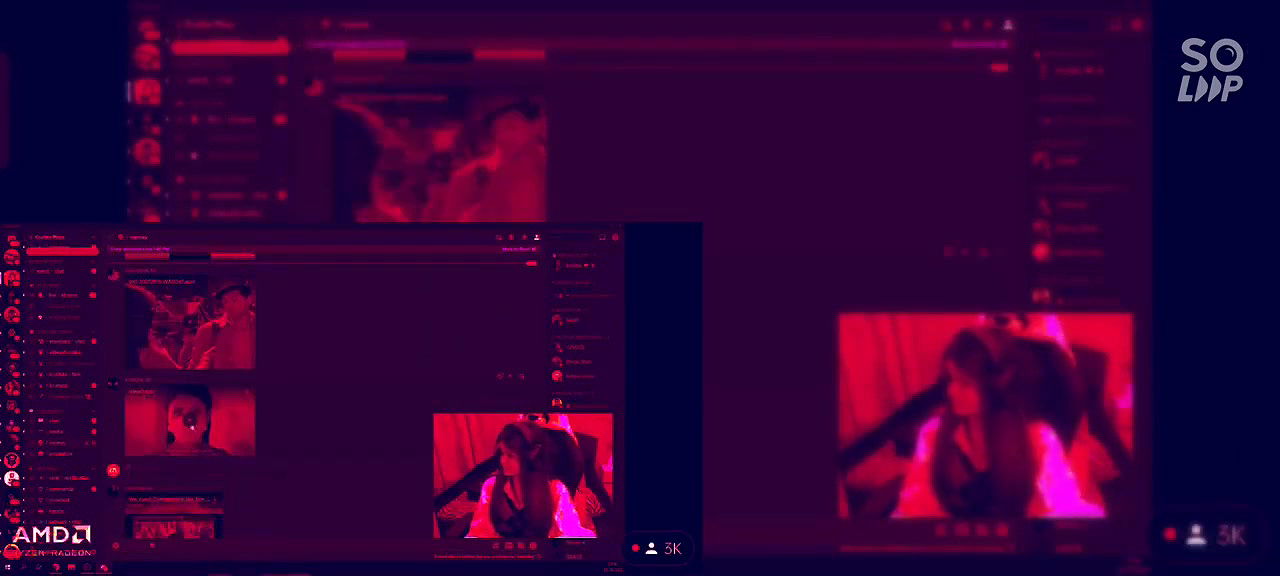Click the Discord home icon in server sidebar
The image size is (1280, 576).
pos(13,240)
